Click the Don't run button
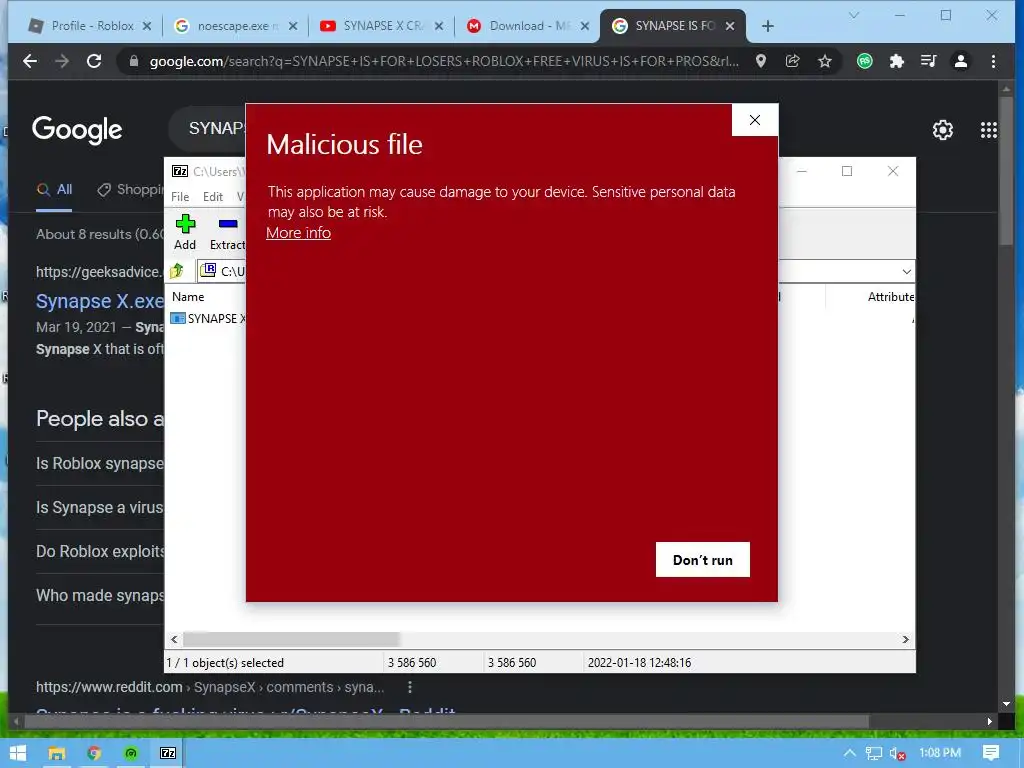Viewport: 1024px width, 768px height. pos(703,560)
